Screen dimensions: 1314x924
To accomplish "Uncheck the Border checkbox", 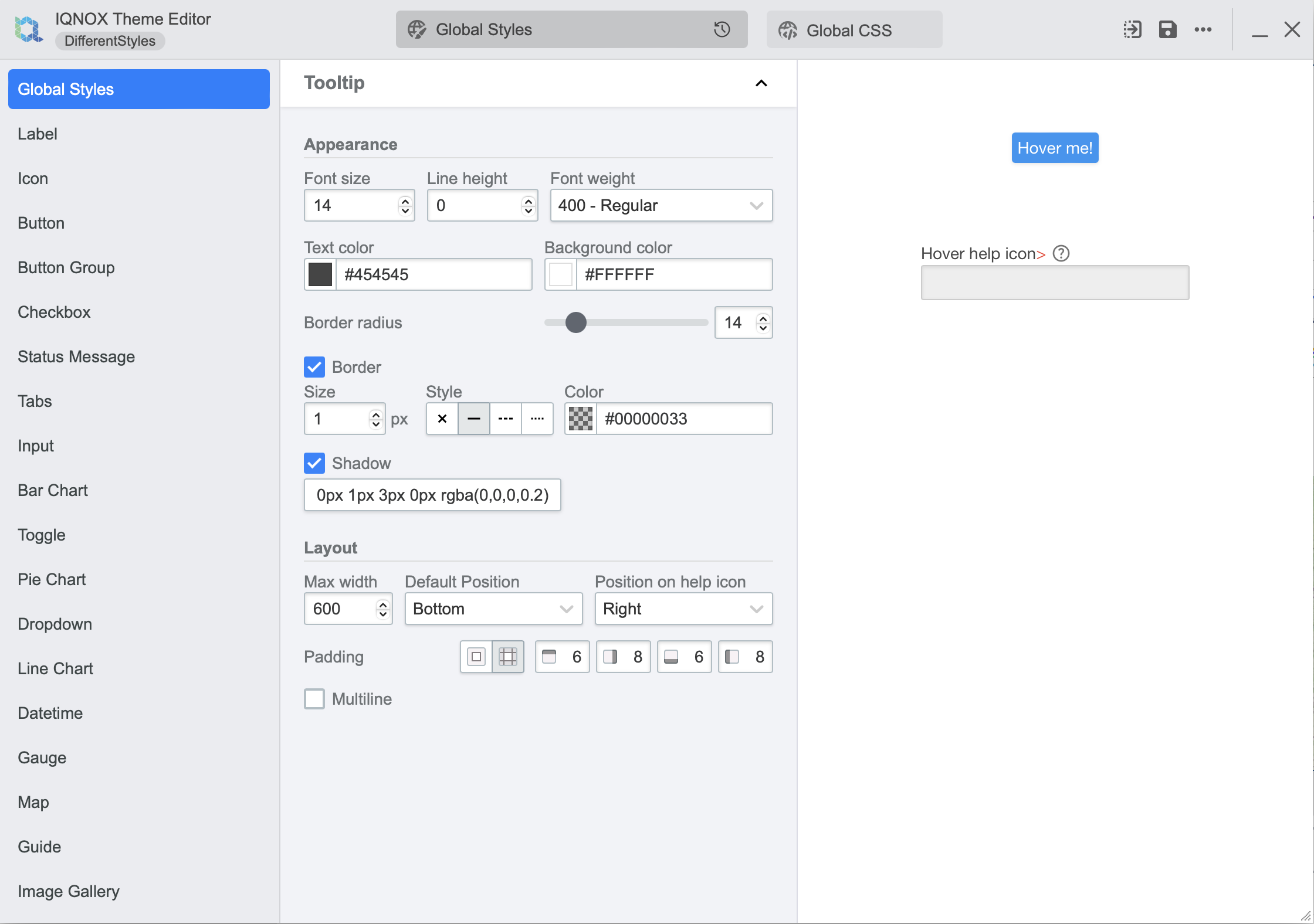I will 314,366.
